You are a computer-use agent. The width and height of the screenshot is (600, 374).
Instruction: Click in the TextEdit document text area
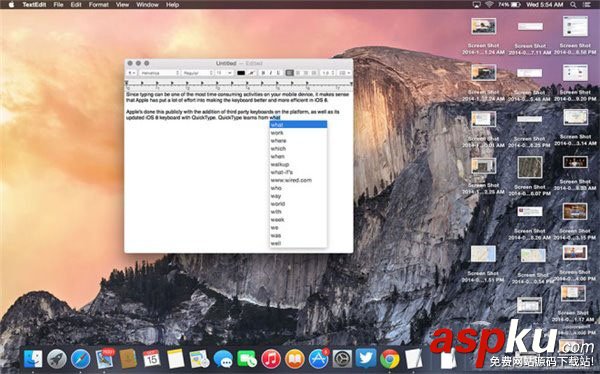click(239, 171)
